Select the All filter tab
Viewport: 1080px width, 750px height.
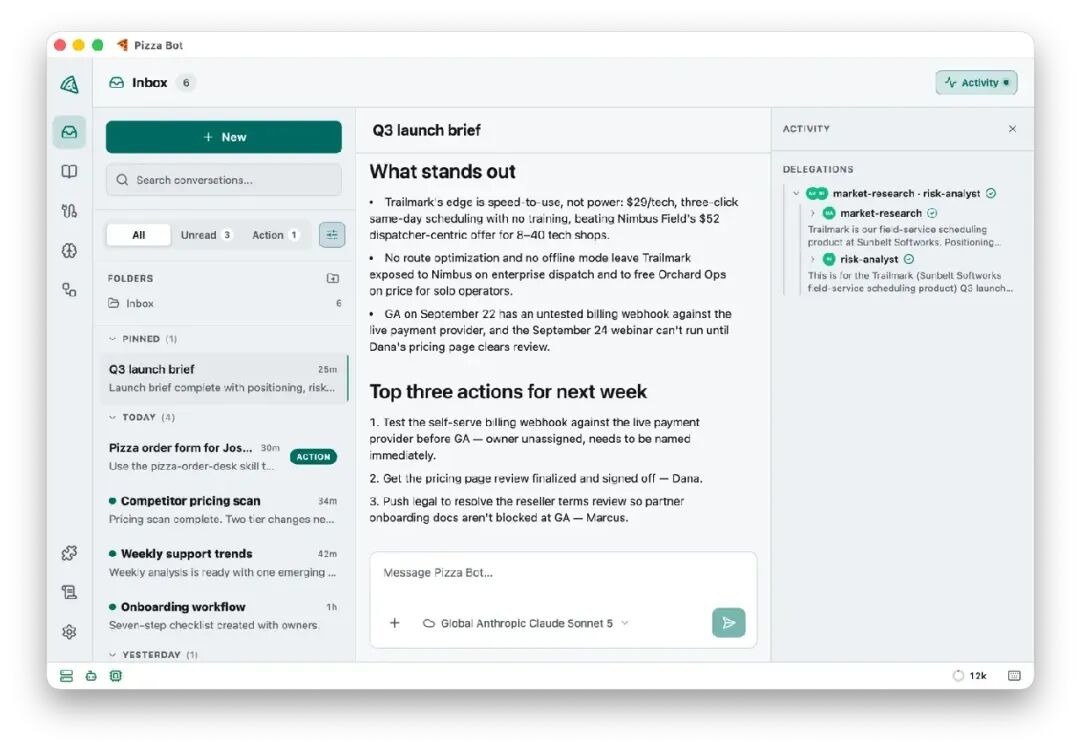pyautogui.click(x=138, y=235)
